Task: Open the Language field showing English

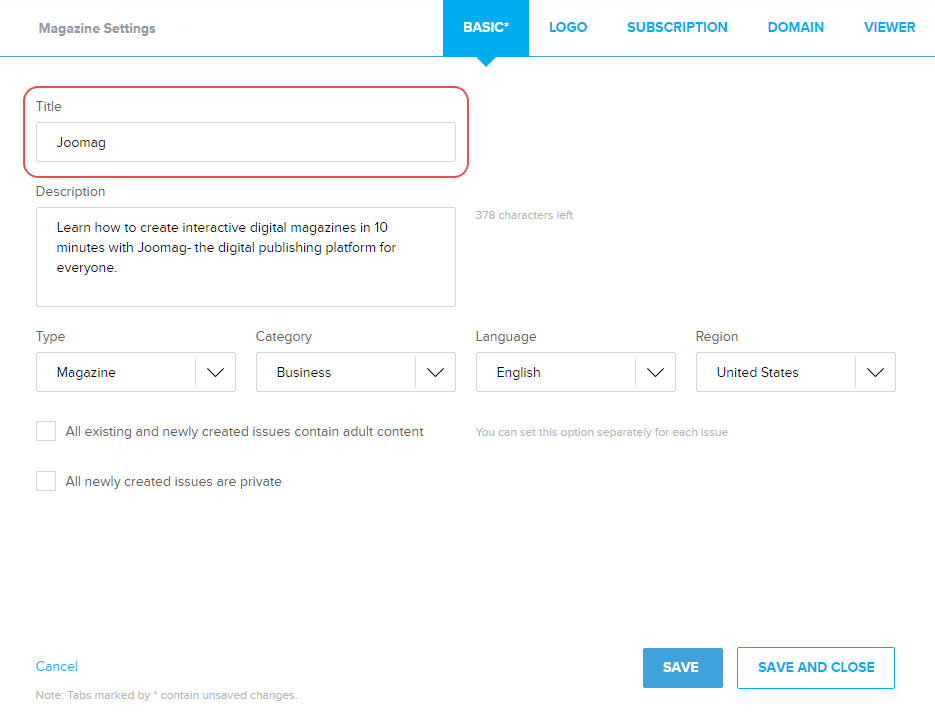Action: (556, 372)
